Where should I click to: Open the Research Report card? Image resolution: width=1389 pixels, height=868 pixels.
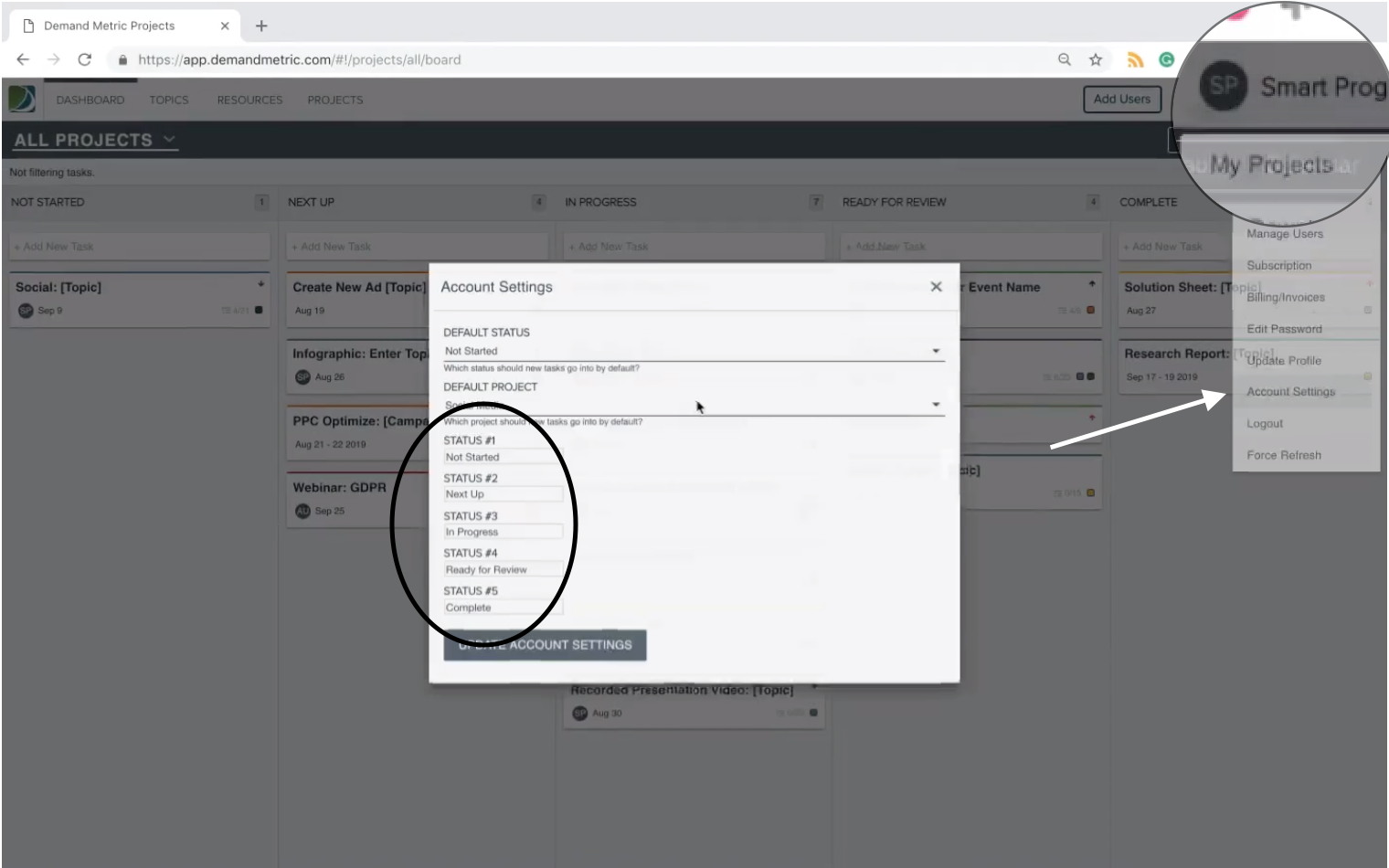click(x=1175, y=365)
